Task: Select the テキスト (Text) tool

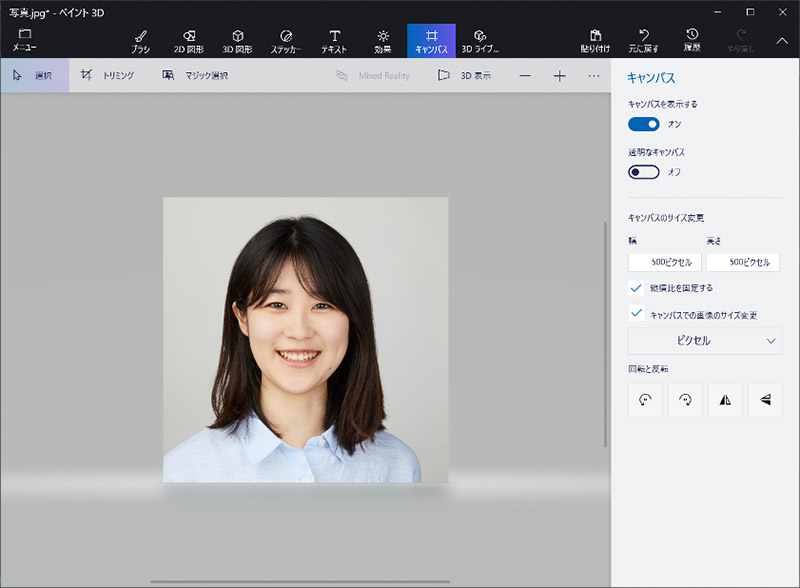Action: (334, 40)
